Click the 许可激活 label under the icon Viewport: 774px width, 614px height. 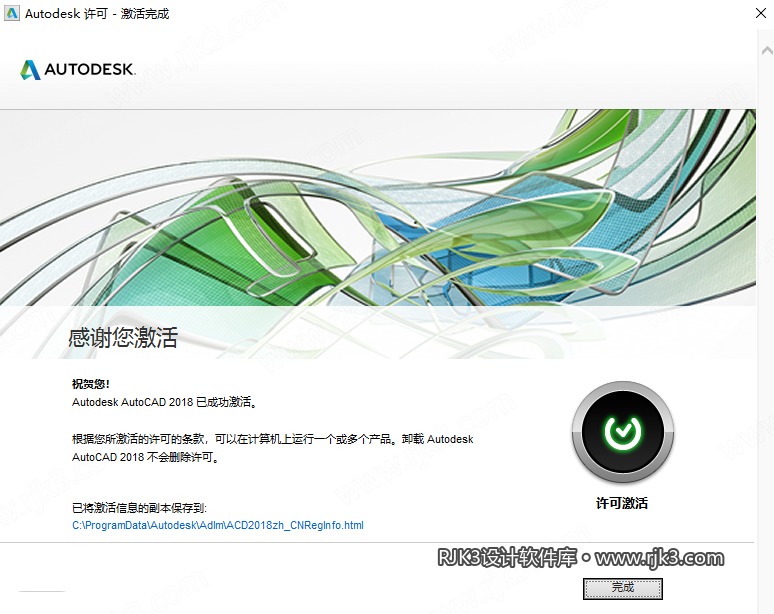point(622,503)
